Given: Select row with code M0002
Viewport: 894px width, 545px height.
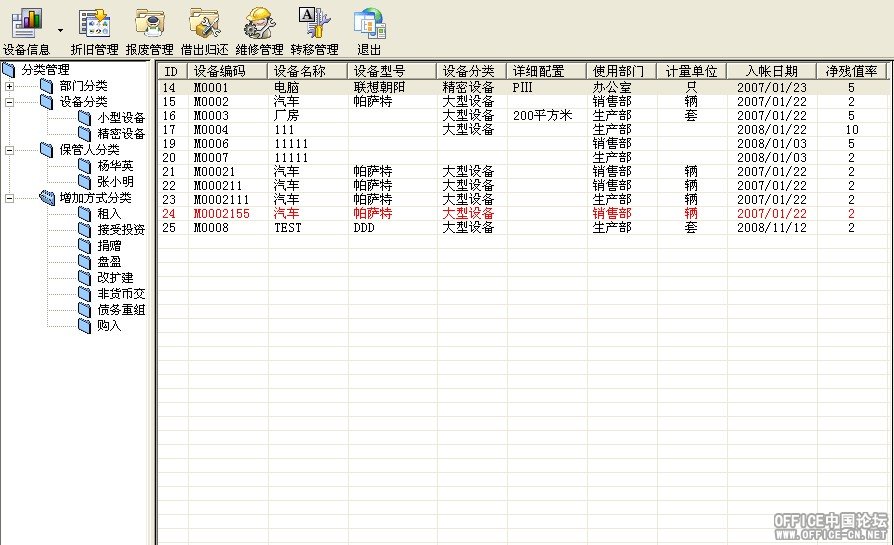Looking at the screenshot, I should pos(523,101).
